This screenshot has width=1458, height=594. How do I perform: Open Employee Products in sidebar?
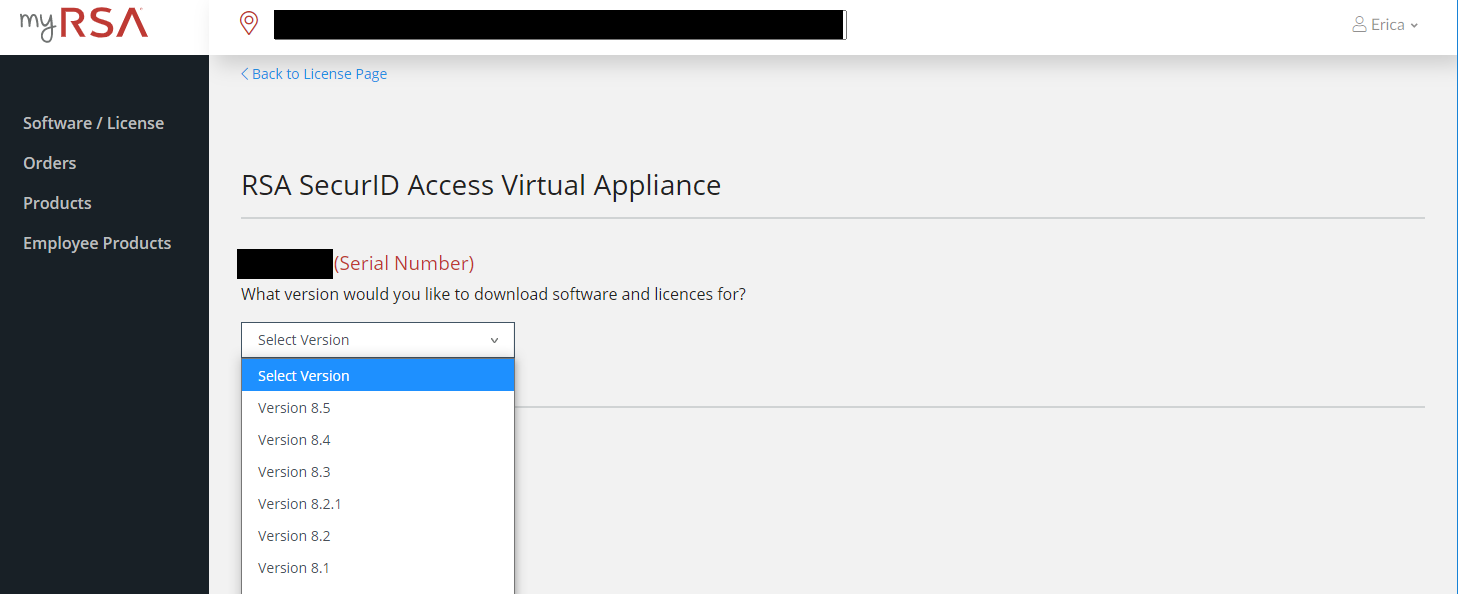coord(97,243)
